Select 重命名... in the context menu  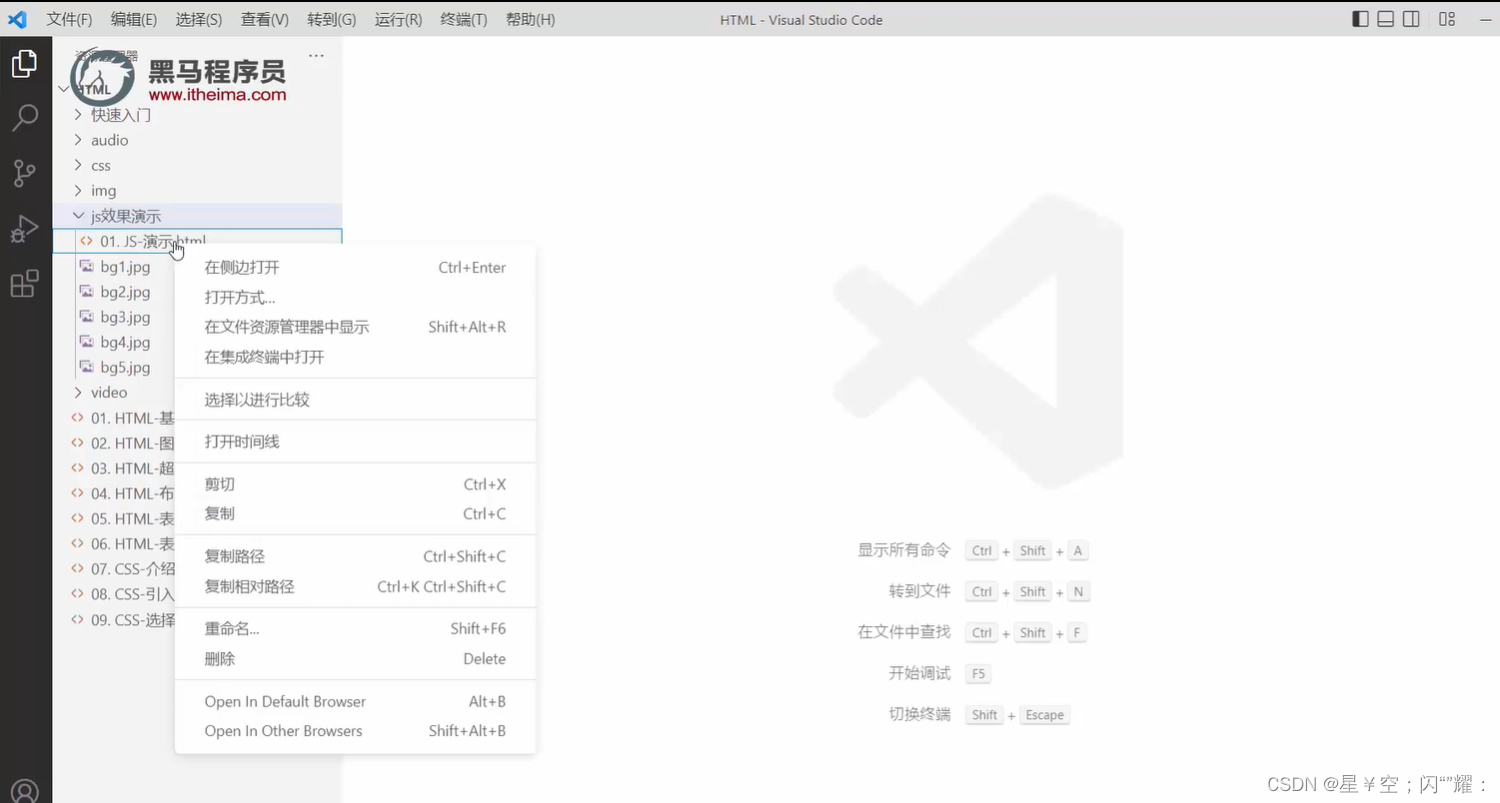(x=231, y=628)
